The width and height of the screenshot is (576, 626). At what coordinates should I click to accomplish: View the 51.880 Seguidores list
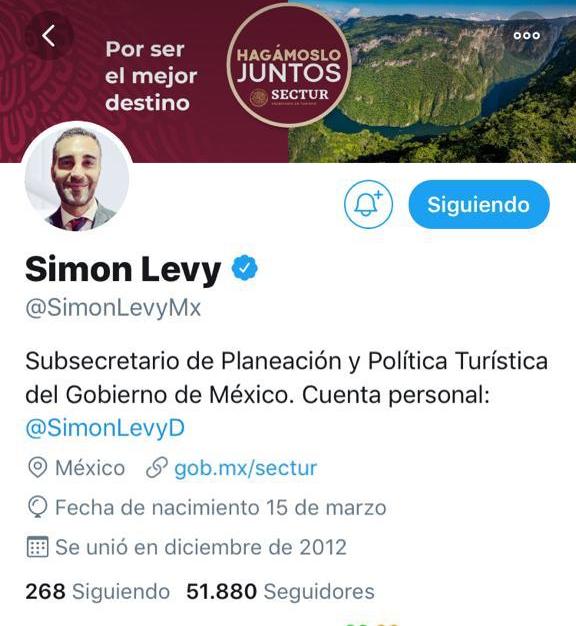[280, 591]
